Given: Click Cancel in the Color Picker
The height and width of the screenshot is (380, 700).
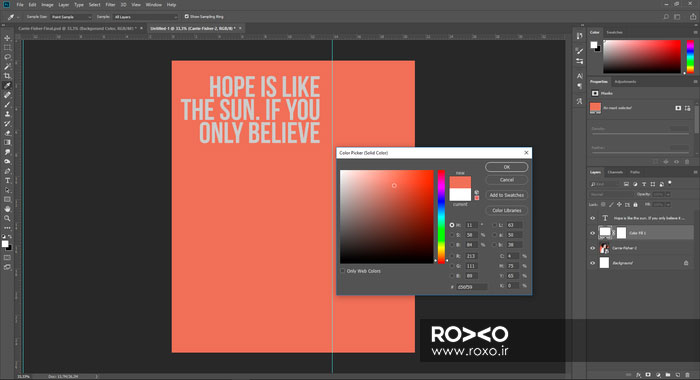Looking at the screenshot, I should tap(507, 180).
